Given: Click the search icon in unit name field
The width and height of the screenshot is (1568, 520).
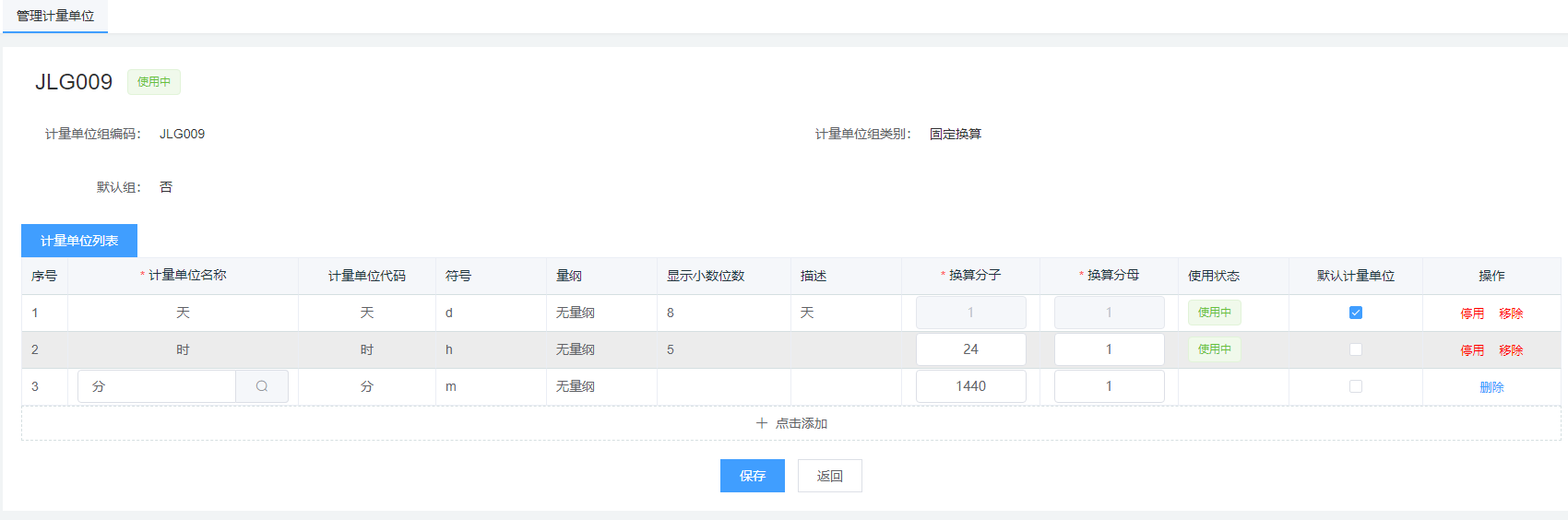Looking at the screenshot, I should 262,386.
